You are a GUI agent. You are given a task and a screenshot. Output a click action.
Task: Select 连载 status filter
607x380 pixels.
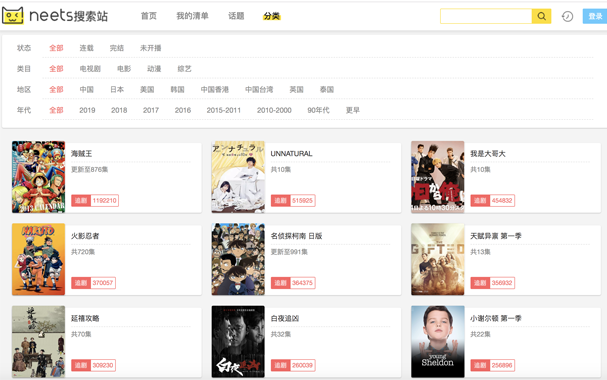point(86,48)
